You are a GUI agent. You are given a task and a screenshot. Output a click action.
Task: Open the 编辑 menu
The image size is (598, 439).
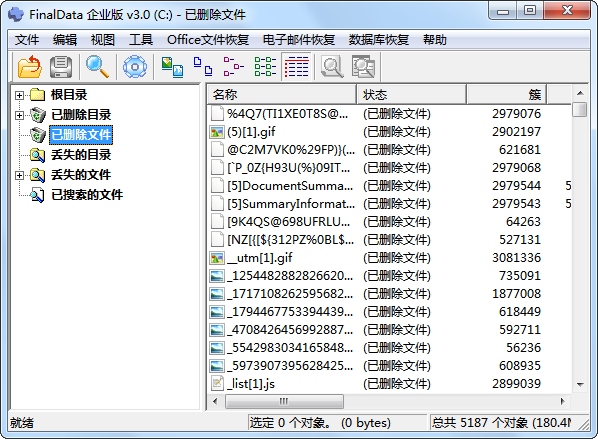[65, 40]
